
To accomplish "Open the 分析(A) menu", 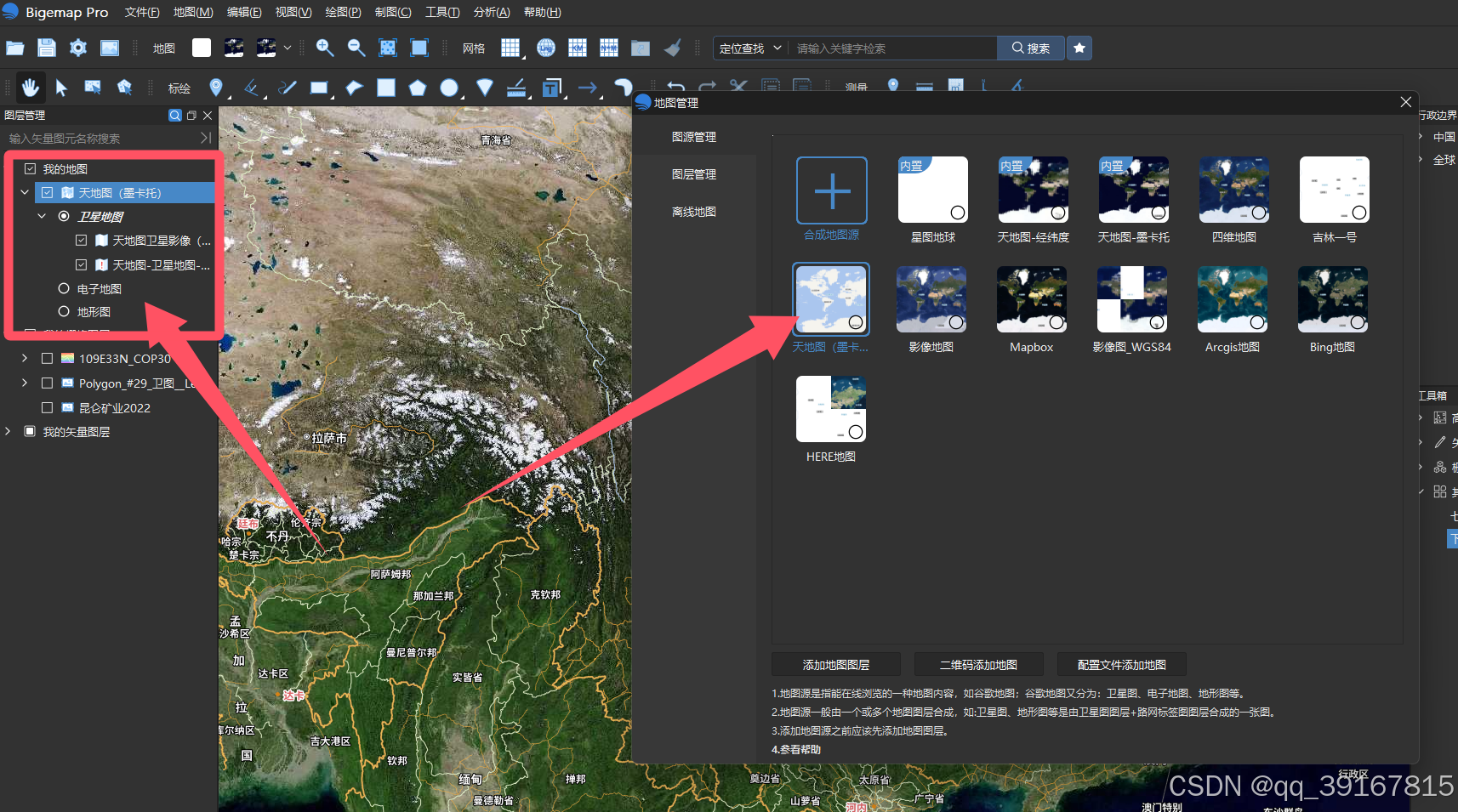I will pos(492,12).
